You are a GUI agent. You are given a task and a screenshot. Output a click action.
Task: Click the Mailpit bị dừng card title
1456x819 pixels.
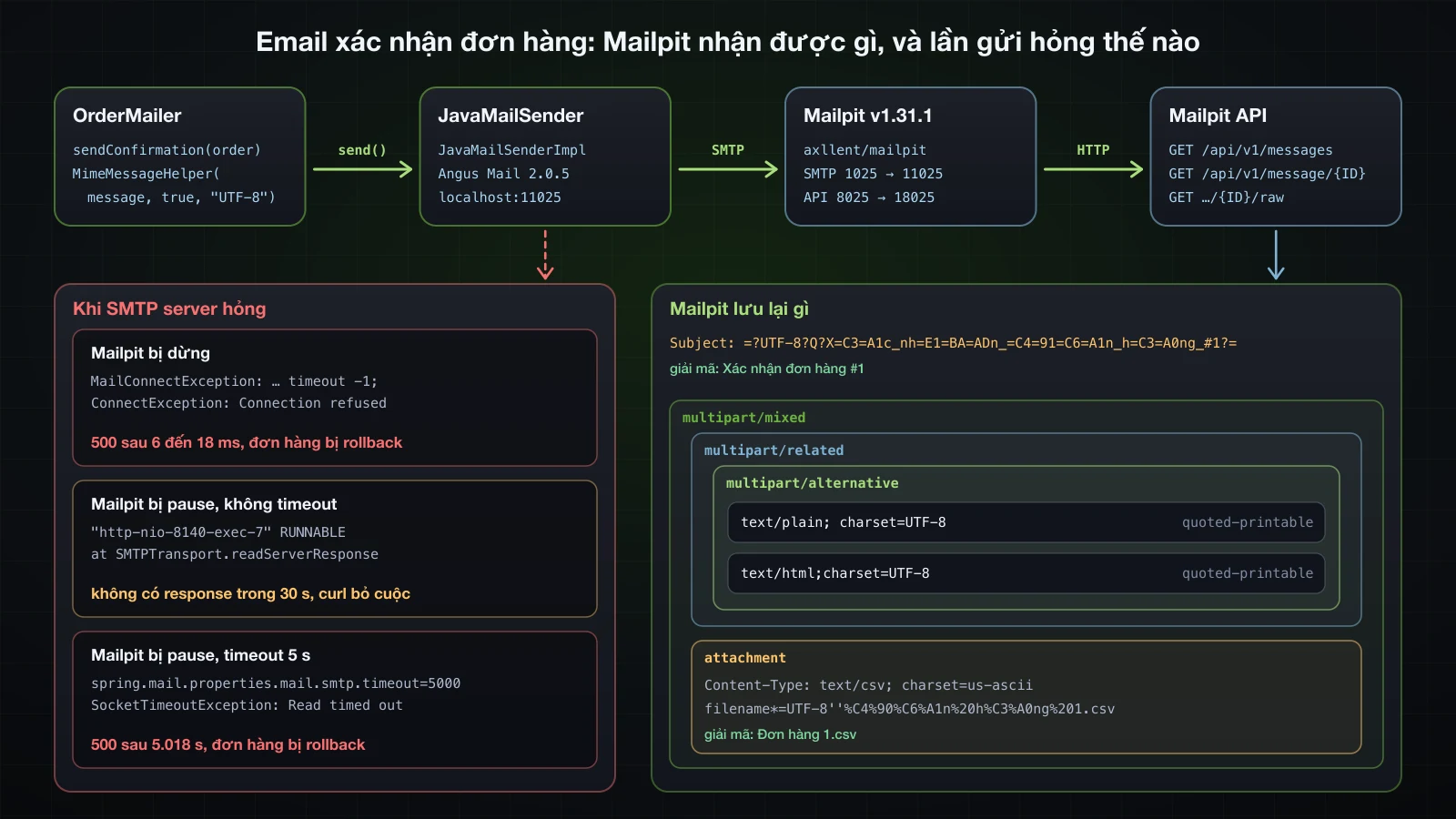150,353
